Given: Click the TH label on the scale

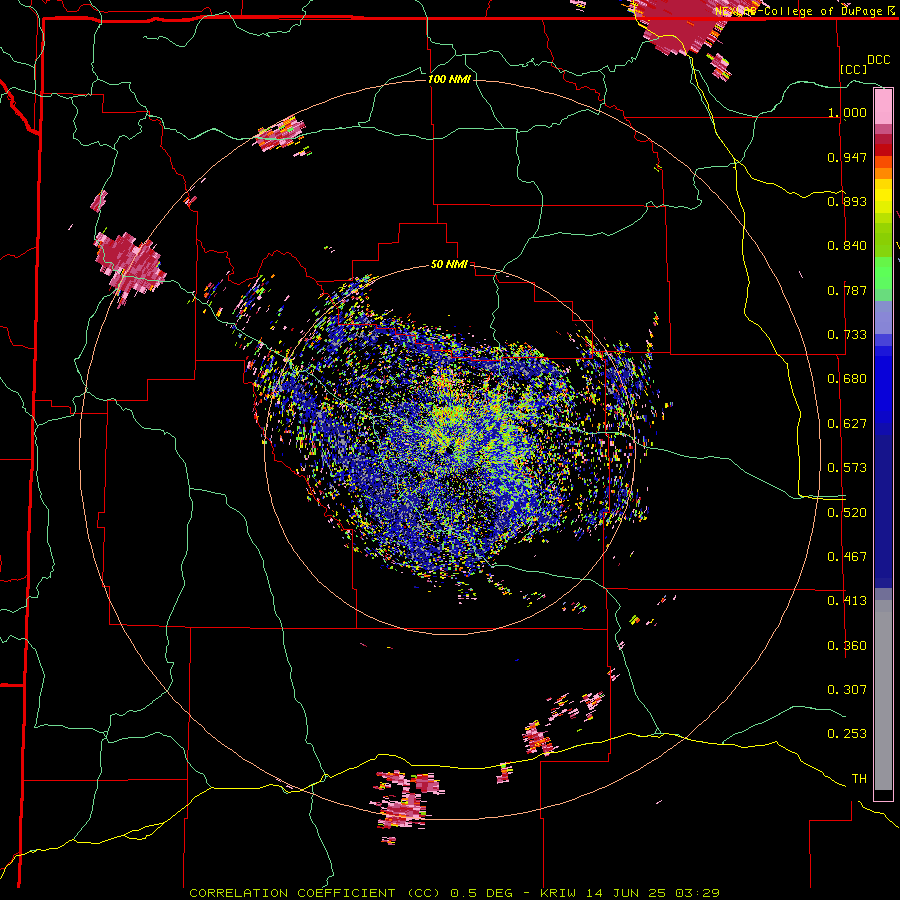Looking at the screenshot, I should tap(859, 779).
